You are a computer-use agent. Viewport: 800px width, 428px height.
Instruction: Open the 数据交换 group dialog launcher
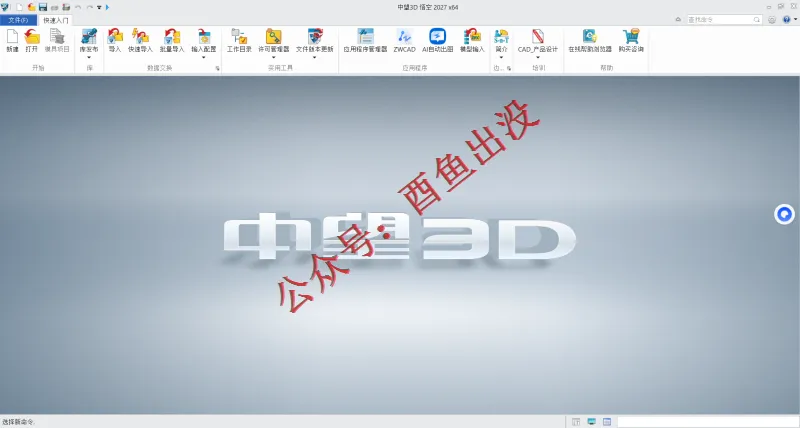coord(217,68)
